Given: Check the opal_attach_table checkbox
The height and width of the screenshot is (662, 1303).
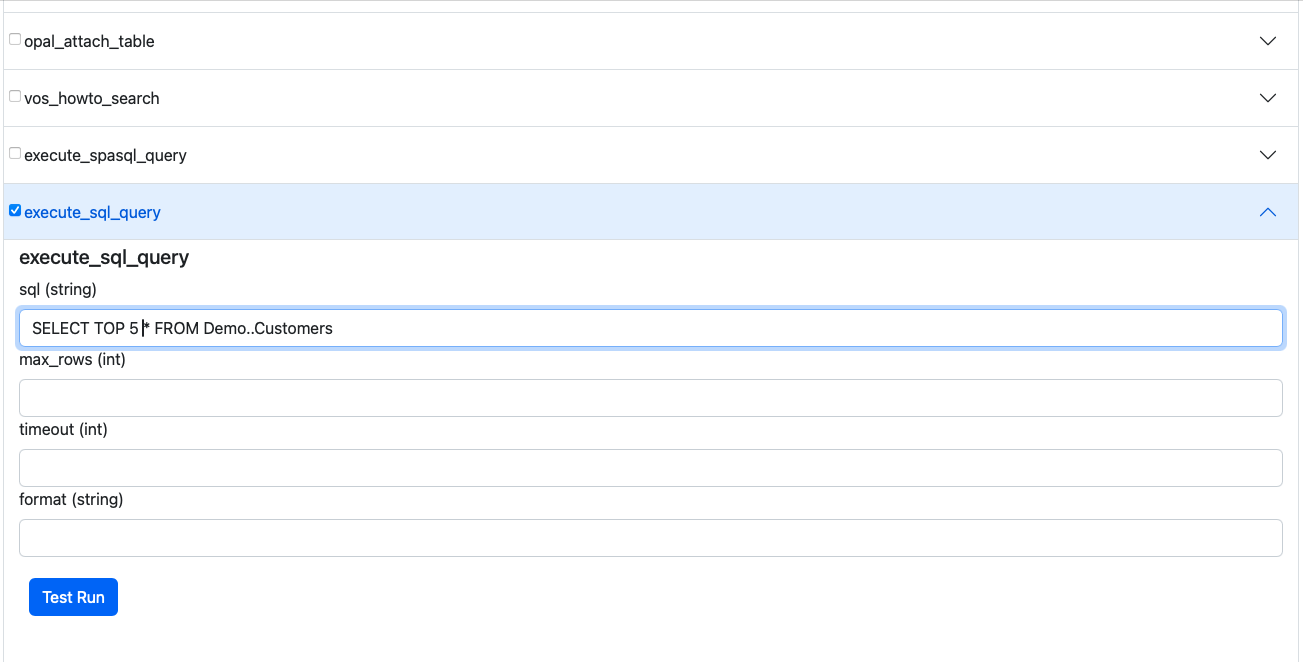Looking at the screenshot, I should pos(15,40).
